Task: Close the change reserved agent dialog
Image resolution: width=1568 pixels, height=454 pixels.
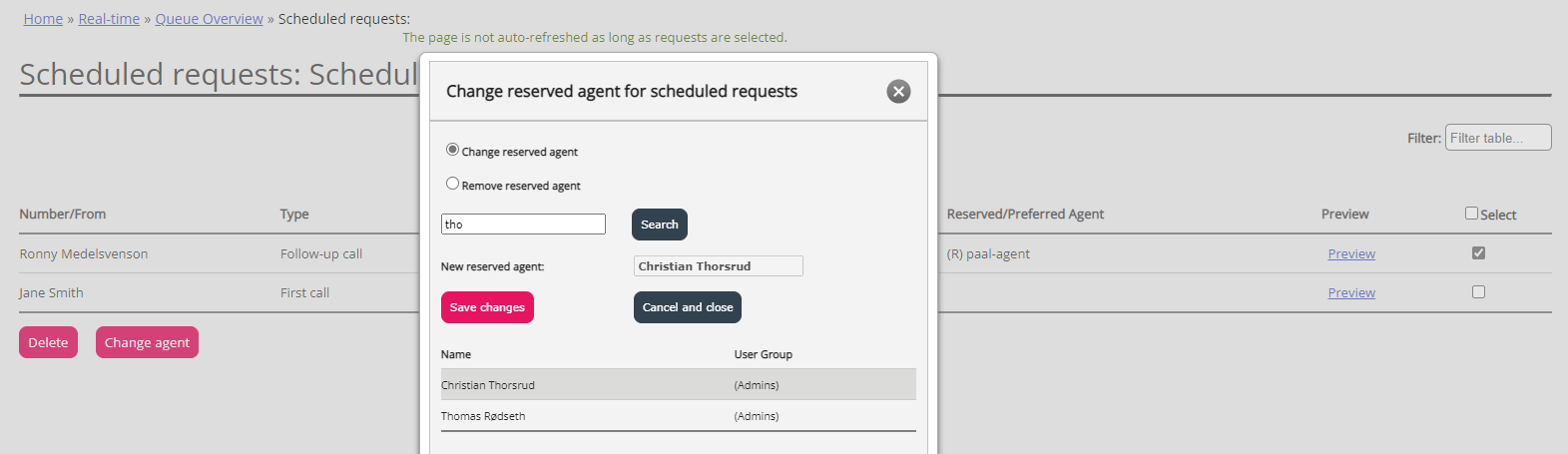Action: [898, 92]
